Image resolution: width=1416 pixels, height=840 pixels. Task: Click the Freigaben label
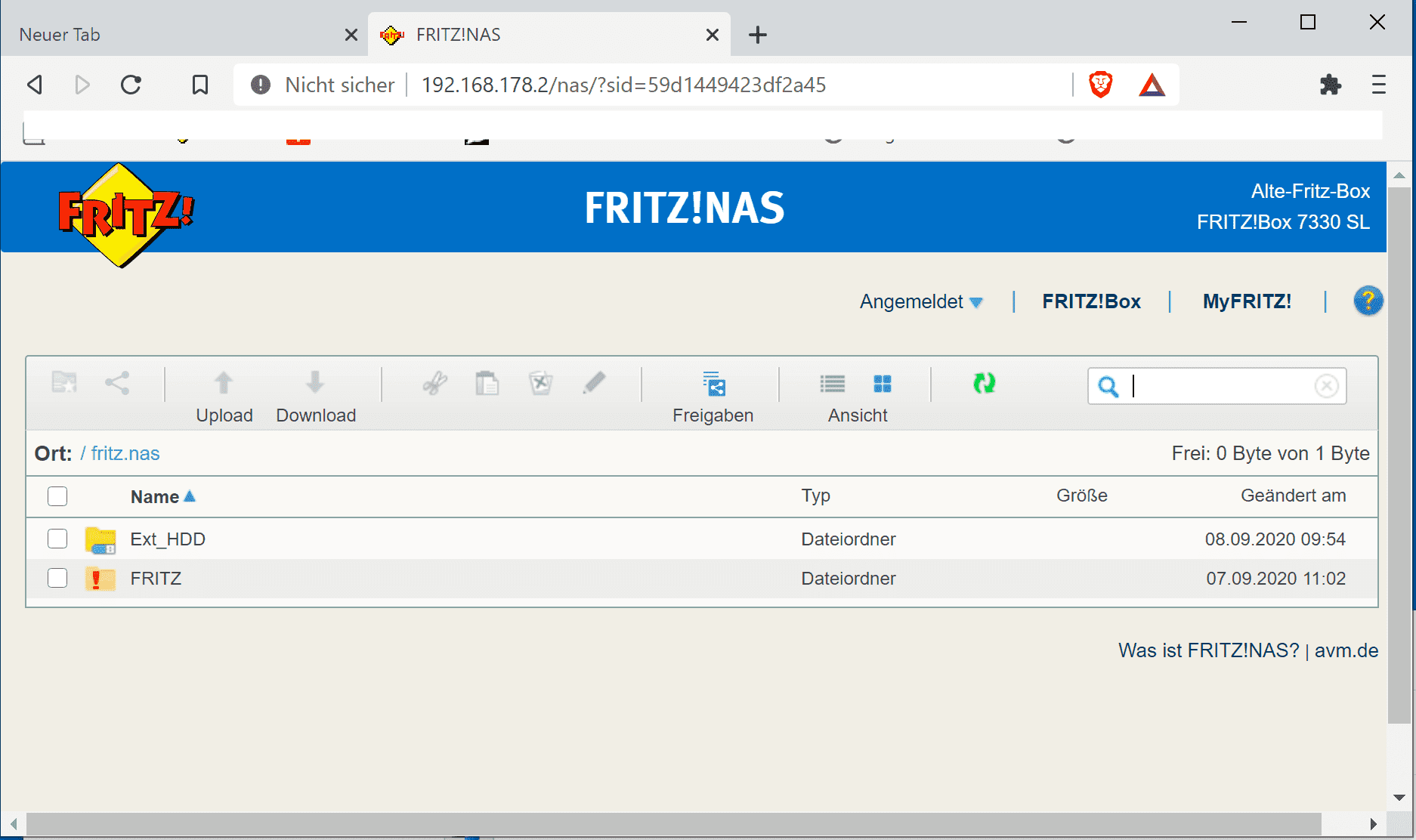713,415
